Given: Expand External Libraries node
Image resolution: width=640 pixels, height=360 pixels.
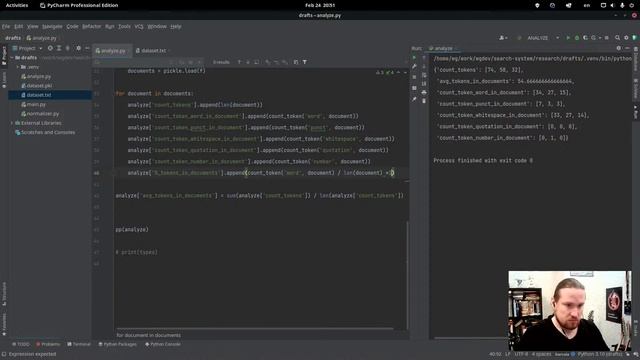Looking at the screenshot, I should click(x=12, y=123).
